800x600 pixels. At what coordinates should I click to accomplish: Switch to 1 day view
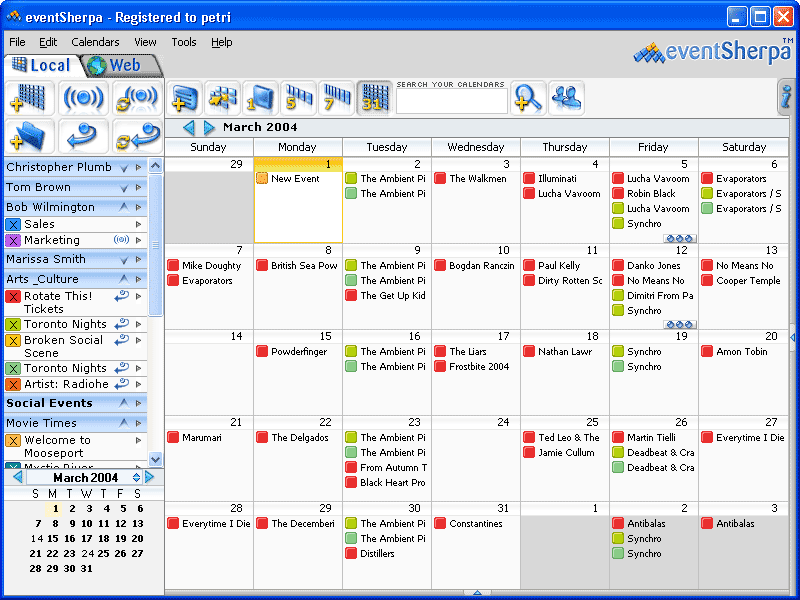[x=260, y=97]
